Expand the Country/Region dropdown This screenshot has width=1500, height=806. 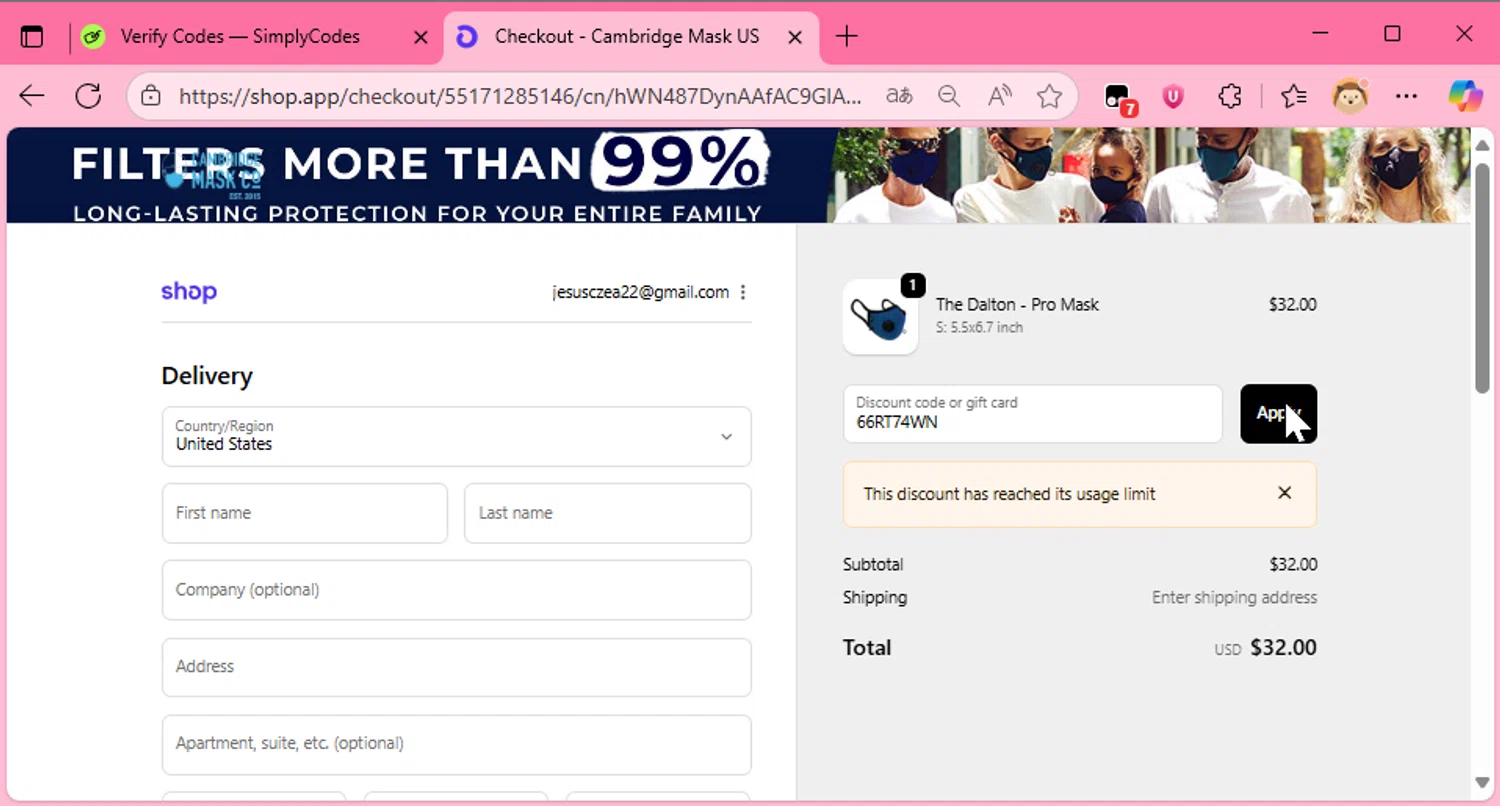tap(456, 436)
